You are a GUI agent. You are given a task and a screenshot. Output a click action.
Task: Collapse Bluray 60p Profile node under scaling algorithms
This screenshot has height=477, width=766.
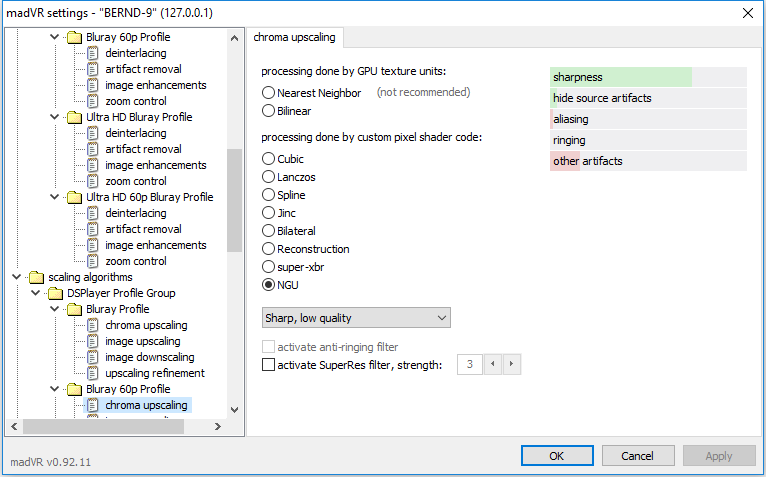click(x=55, y=389)
